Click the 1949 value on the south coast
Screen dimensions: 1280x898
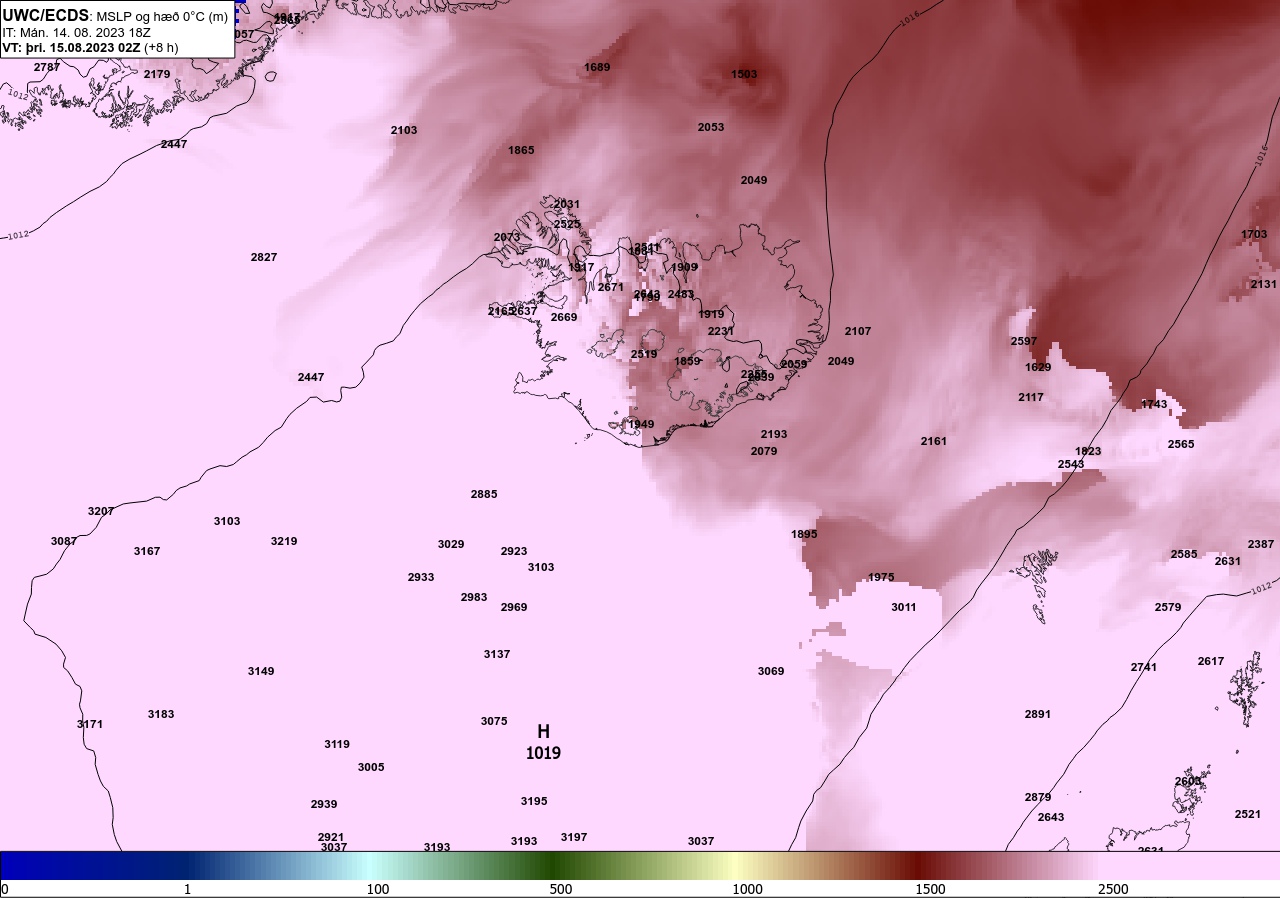tap(641, 424)
